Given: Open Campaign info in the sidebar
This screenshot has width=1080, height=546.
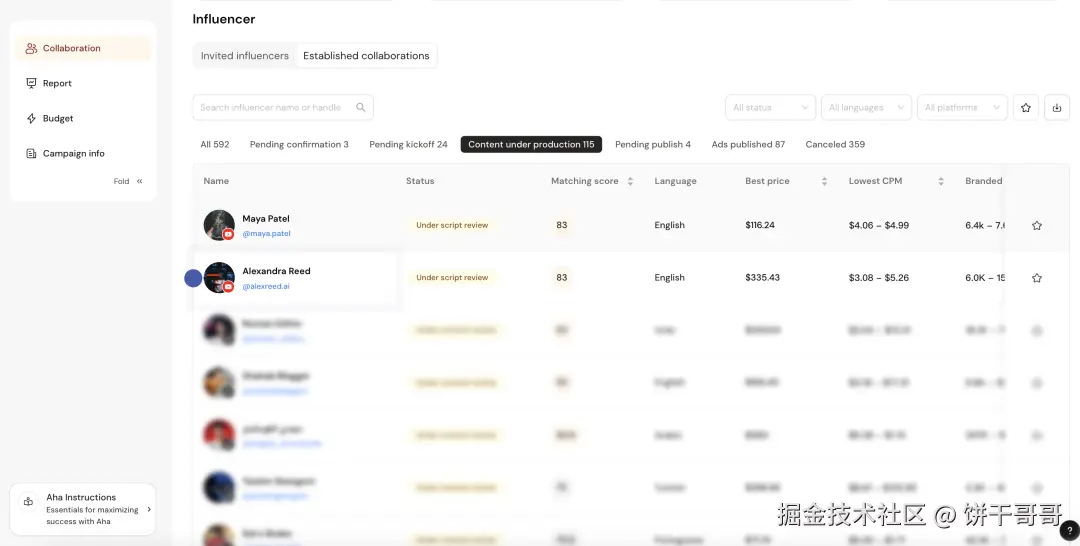Looking at the screenshot, I should 83,154.
